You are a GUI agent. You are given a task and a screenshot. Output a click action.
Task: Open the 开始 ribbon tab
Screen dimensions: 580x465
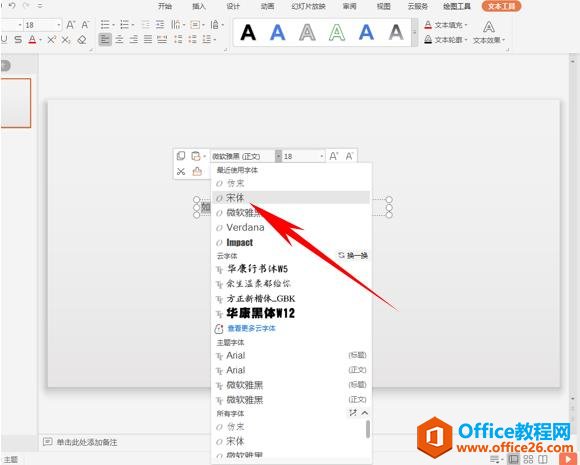(x=165, y=6)
